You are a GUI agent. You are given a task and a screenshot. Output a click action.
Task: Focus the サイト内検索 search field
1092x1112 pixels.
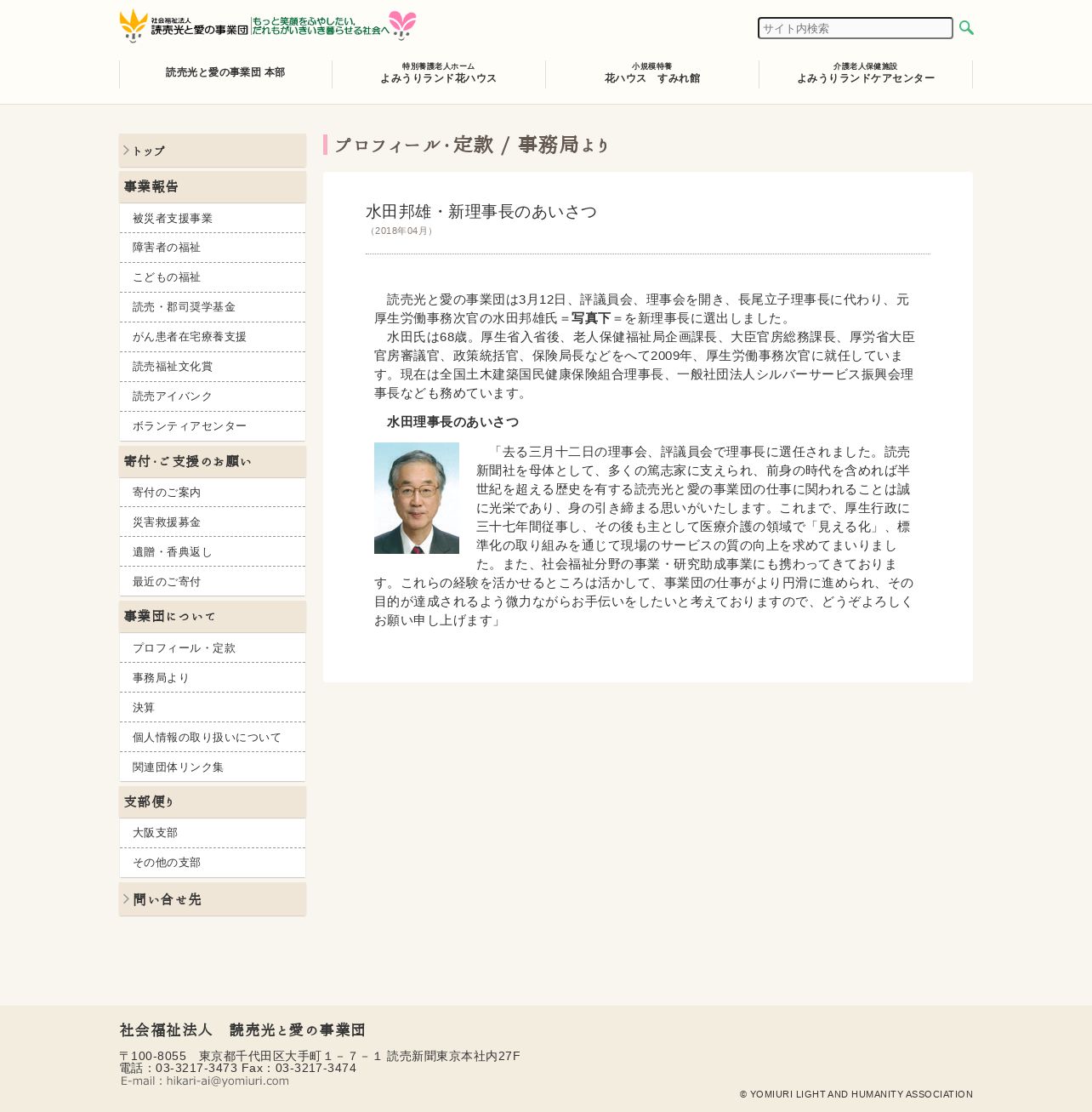(x=855, y=28)
